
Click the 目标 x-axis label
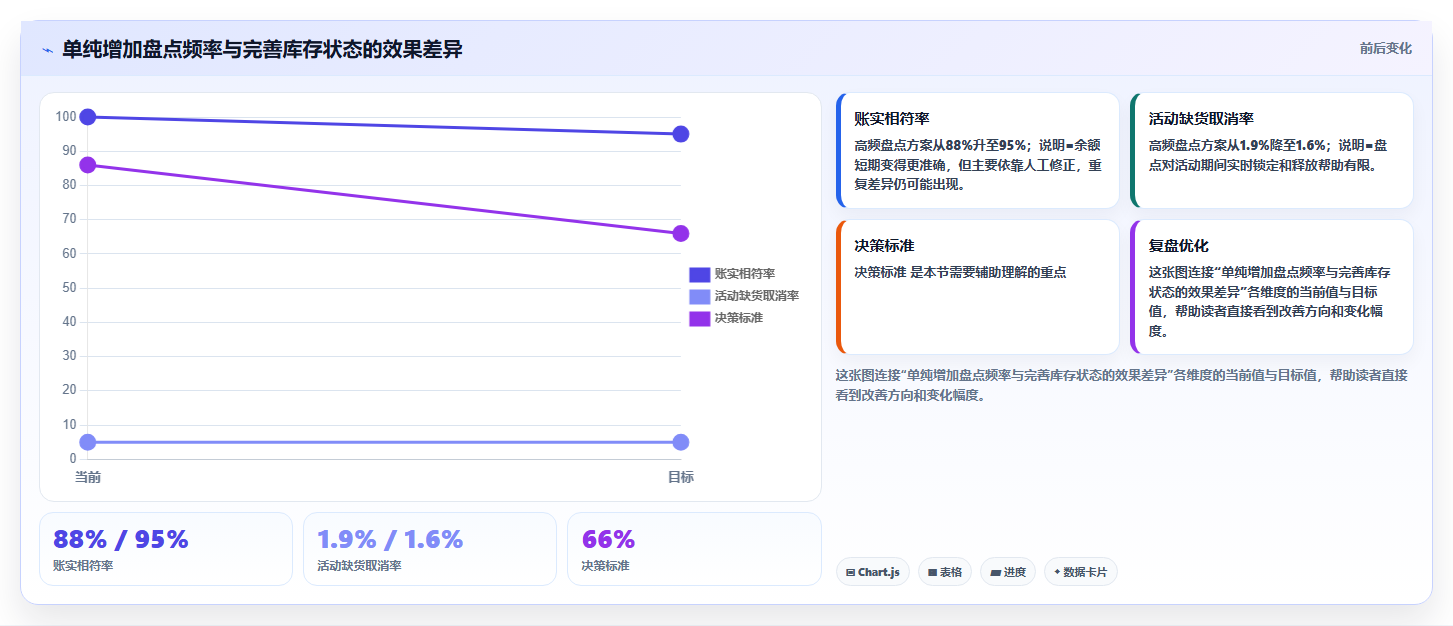pyautogui.click(x=681, y=477)
